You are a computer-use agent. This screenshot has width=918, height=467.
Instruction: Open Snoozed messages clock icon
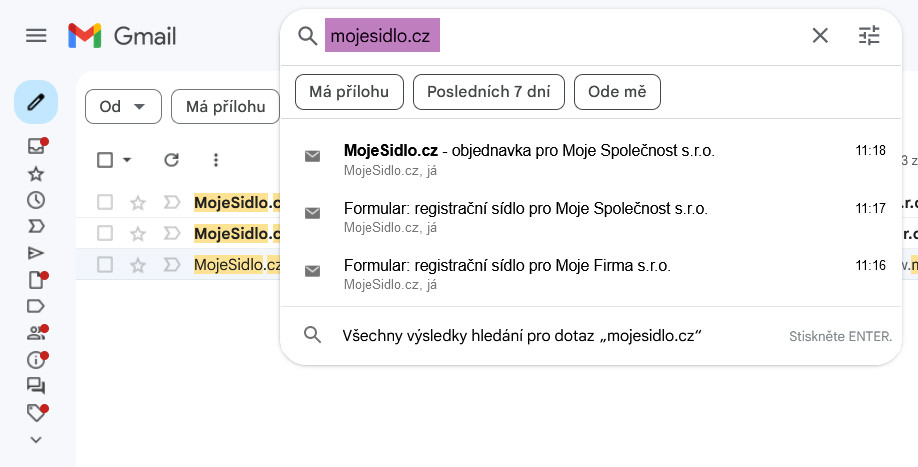coord(36,200)
